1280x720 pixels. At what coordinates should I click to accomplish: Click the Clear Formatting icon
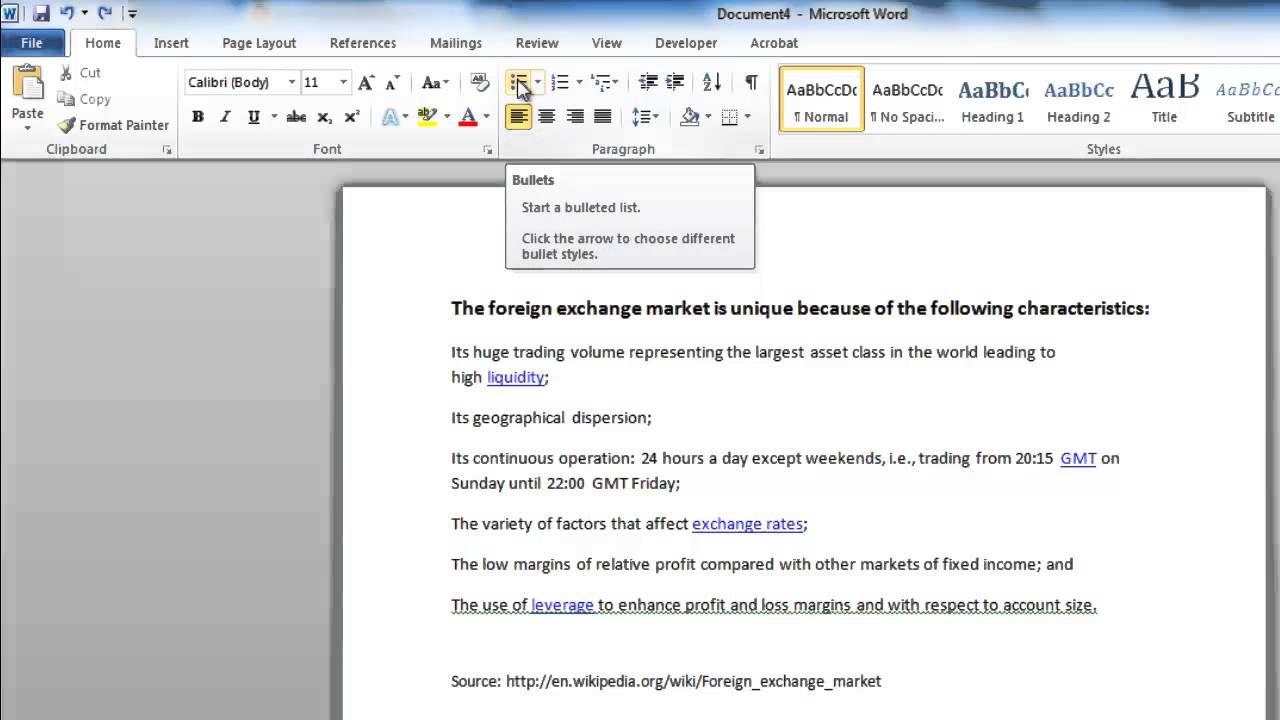480,83
